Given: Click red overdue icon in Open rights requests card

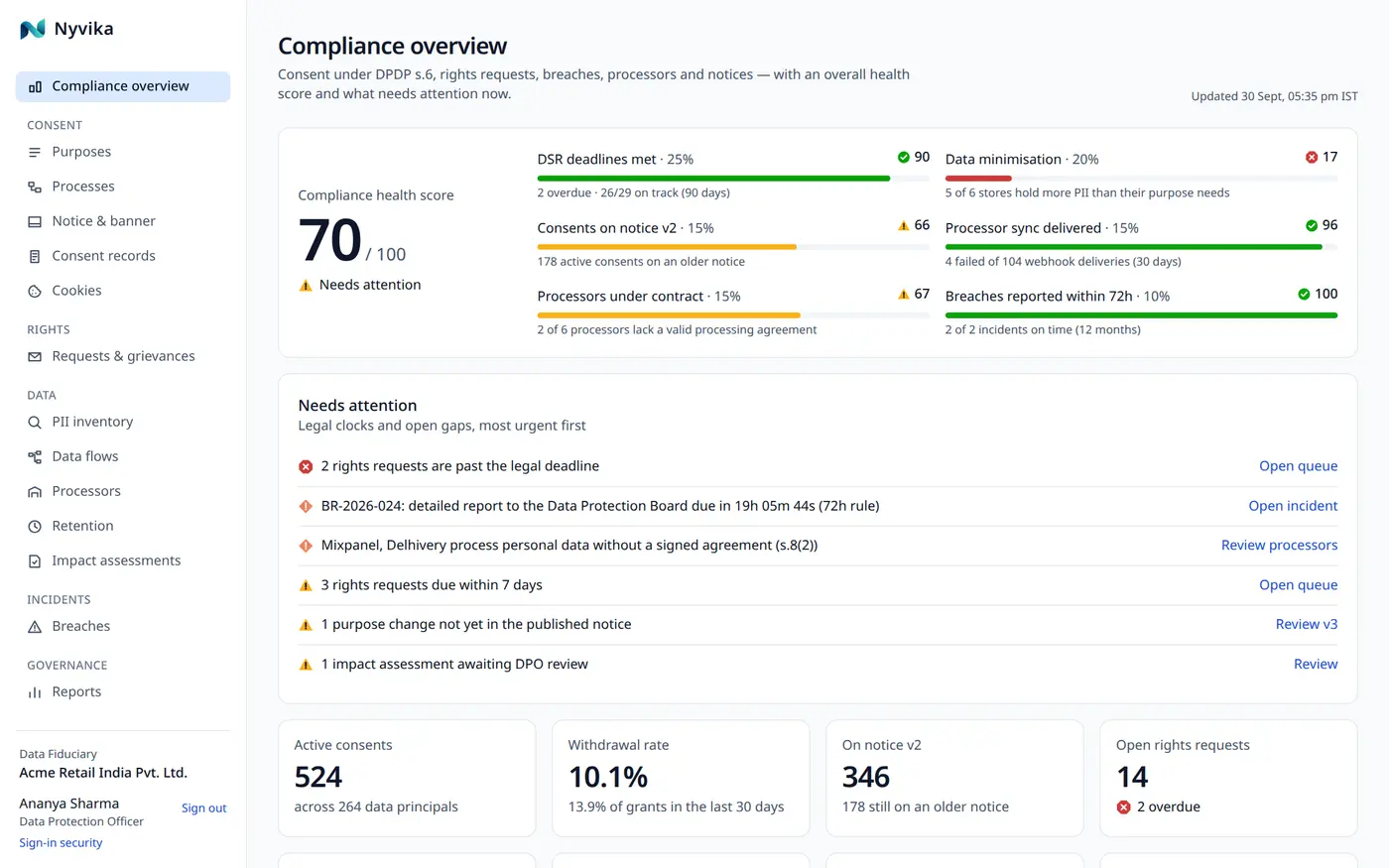Looking at the screenshot, I should click(1123, 807).
